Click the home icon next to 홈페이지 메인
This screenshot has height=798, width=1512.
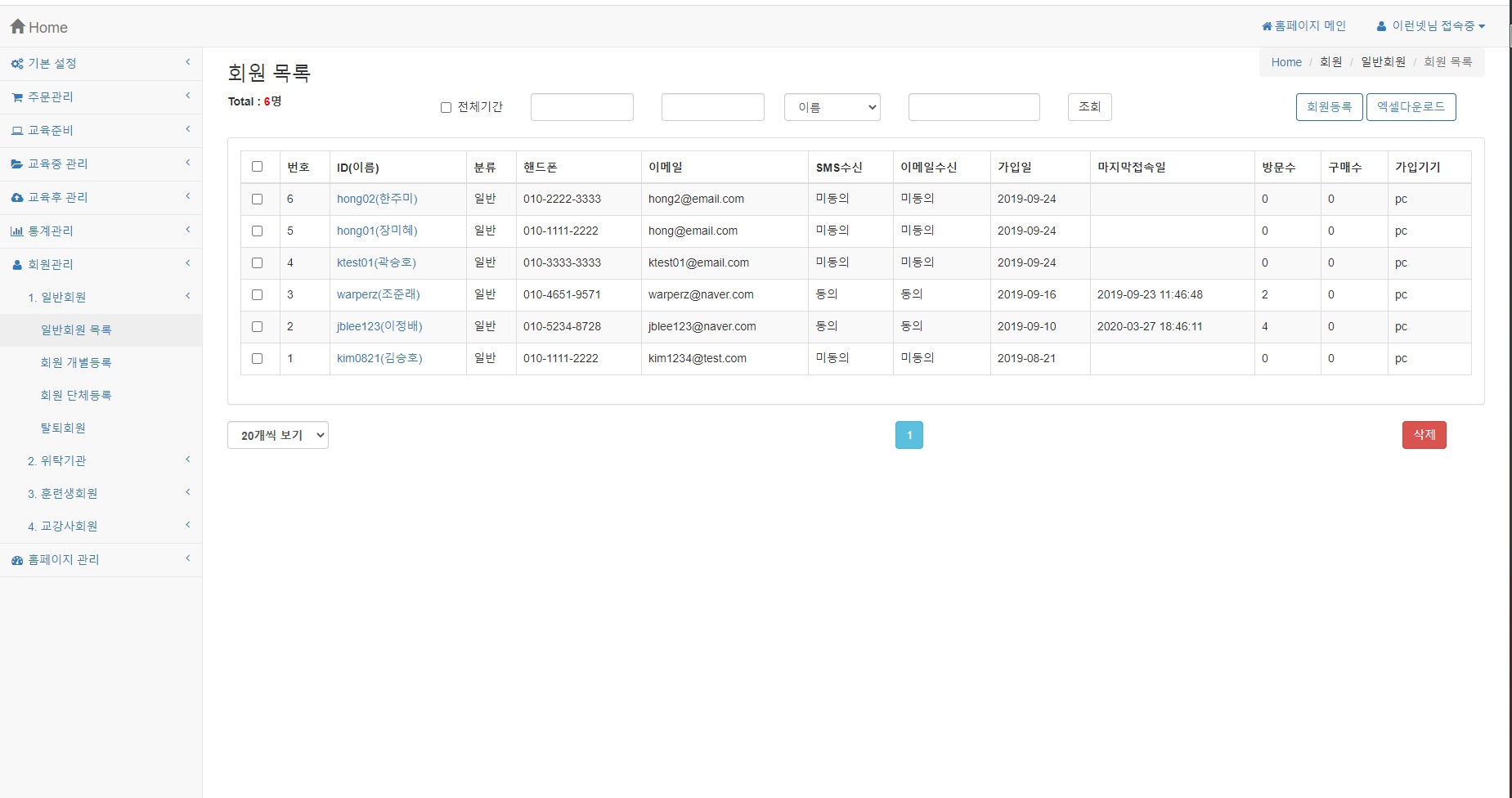point(1267,26)
